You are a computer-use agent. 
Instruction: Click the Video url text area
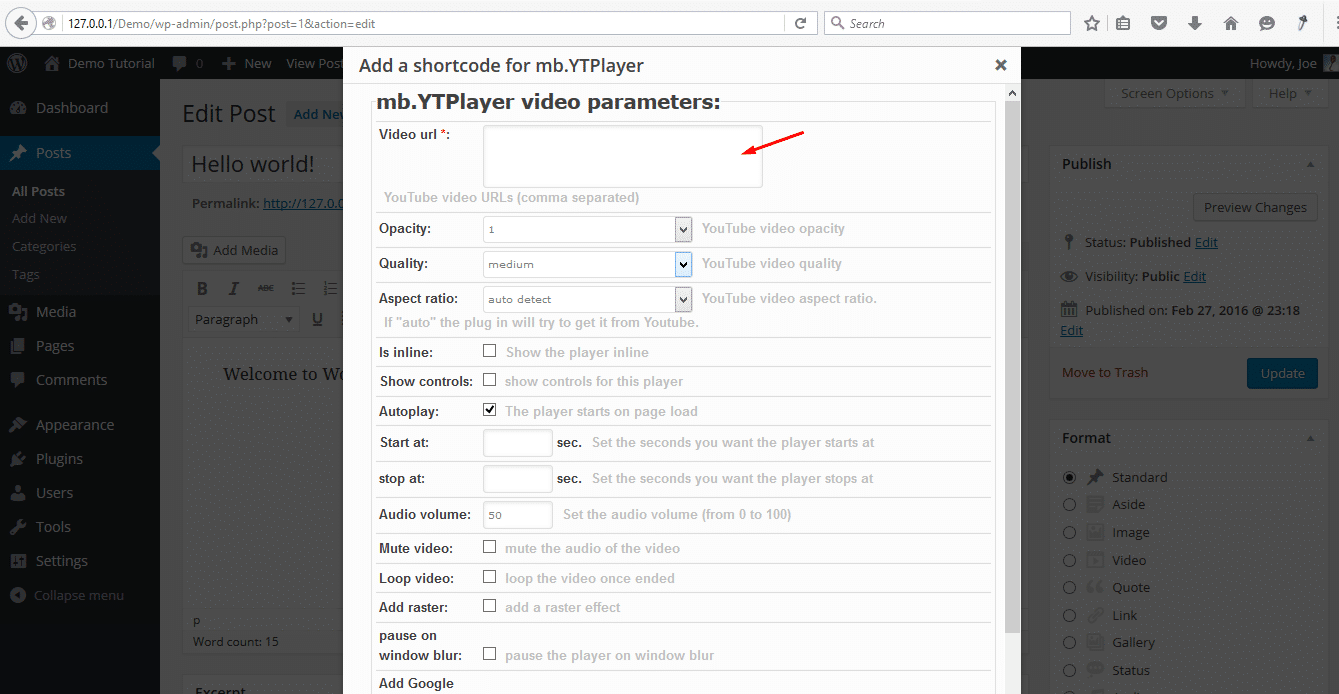pos(622,156)
